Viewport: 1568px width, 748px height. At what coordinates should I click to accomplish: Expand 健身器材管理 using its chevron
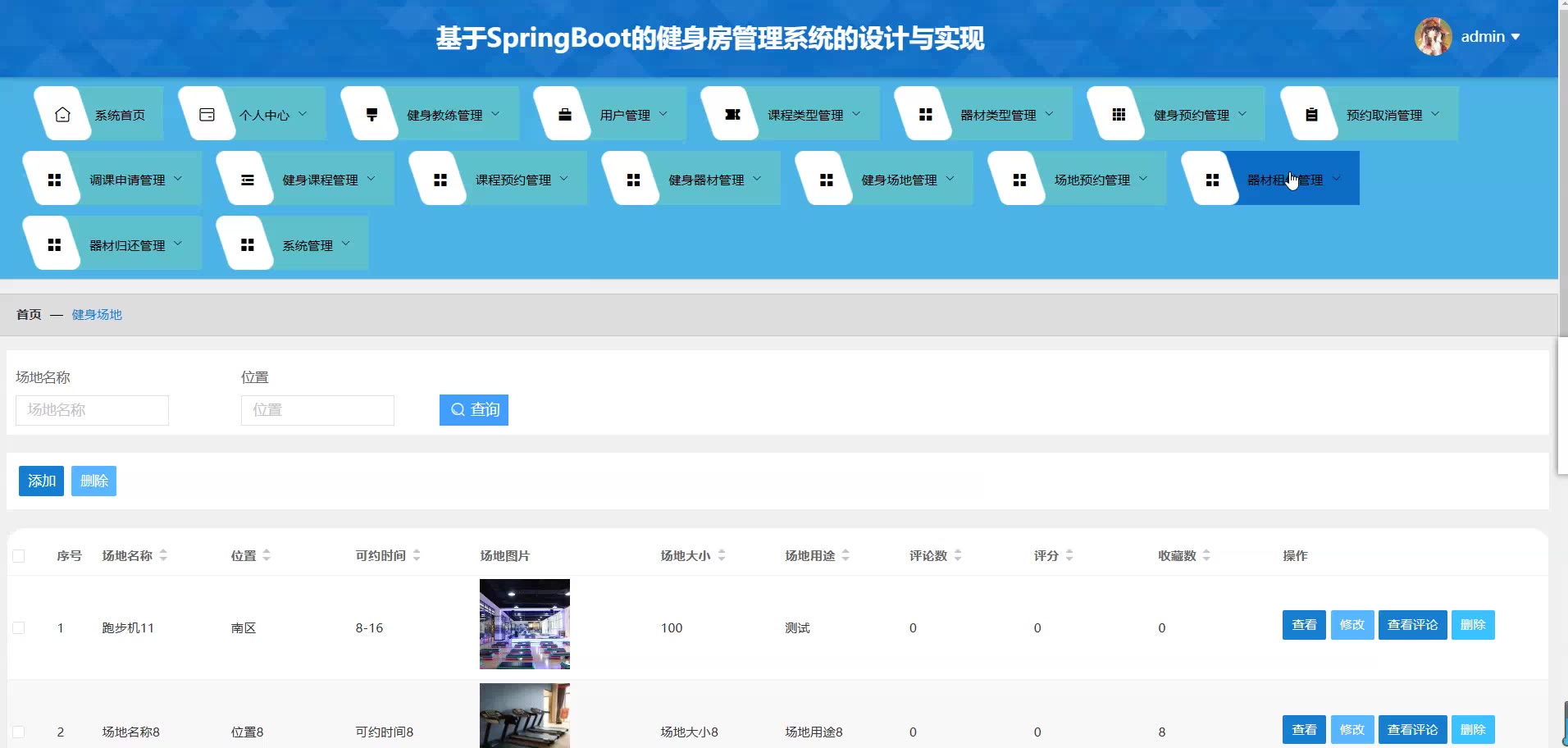757,179
